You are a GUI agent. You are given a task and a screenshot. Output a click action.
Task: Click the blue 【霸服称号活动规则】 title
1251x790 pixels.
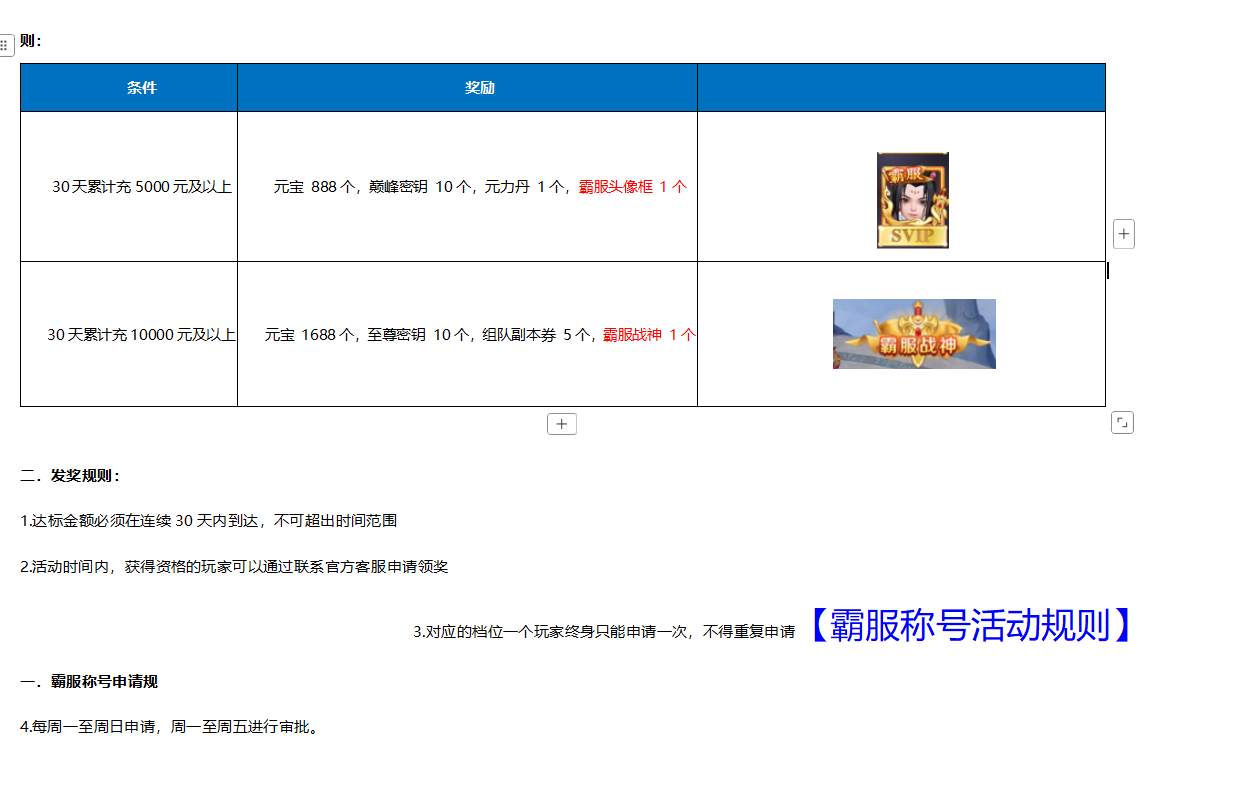pyautogui.click(x=968, y=625)
